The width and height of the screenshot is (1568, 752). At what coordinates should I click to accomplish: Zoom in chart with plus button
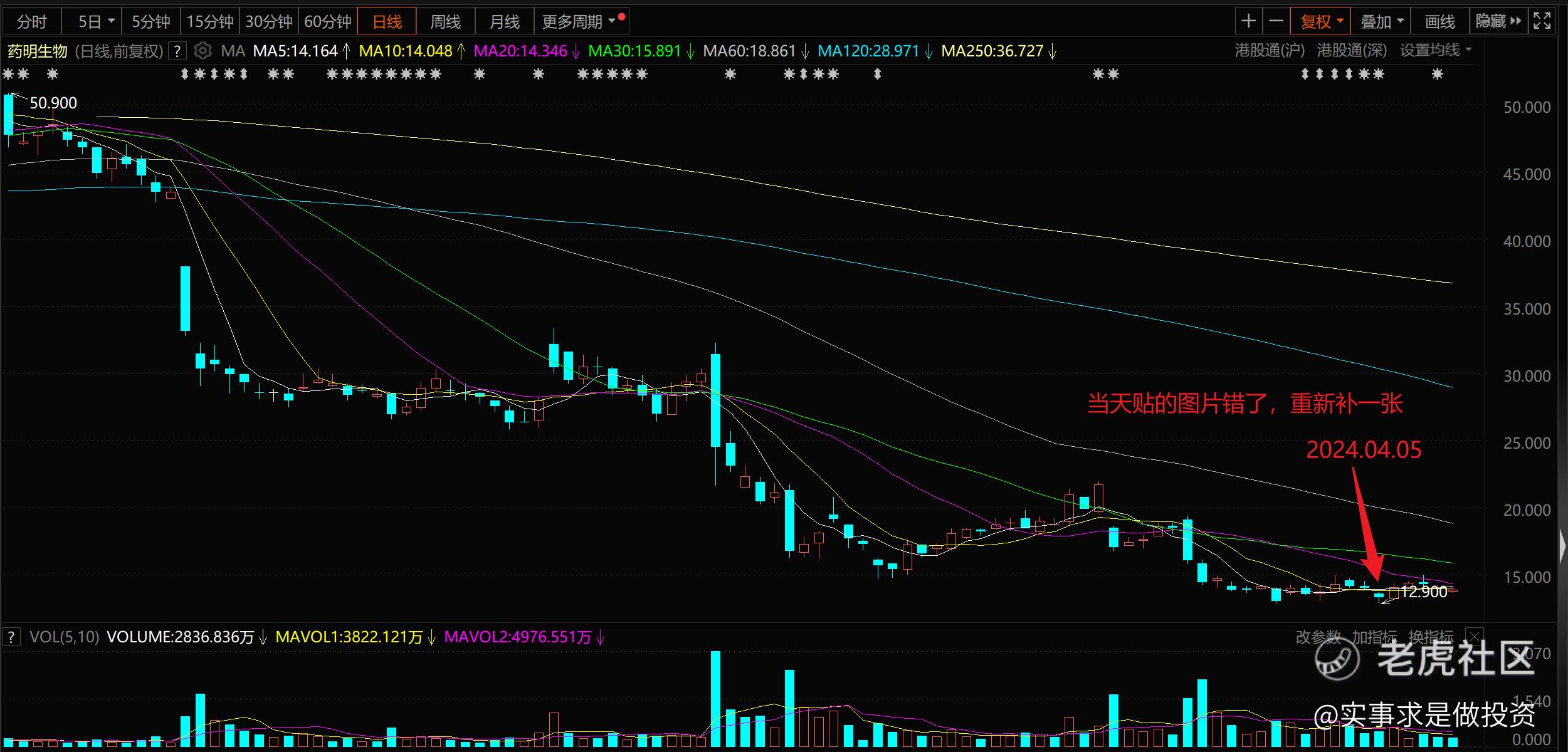tap(1248, 21)
